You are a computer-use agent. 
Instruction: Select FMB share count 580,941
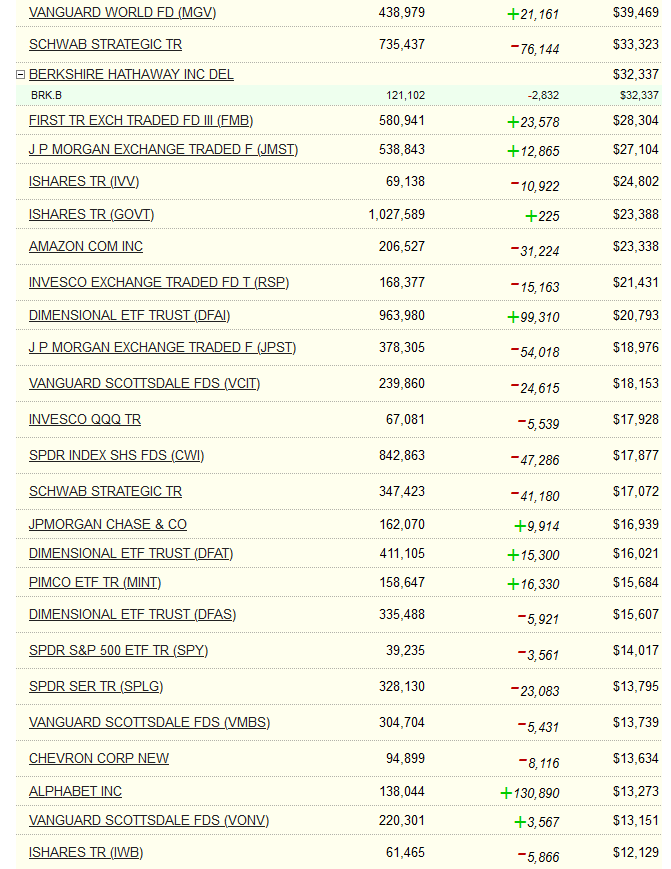pos(402,120)
